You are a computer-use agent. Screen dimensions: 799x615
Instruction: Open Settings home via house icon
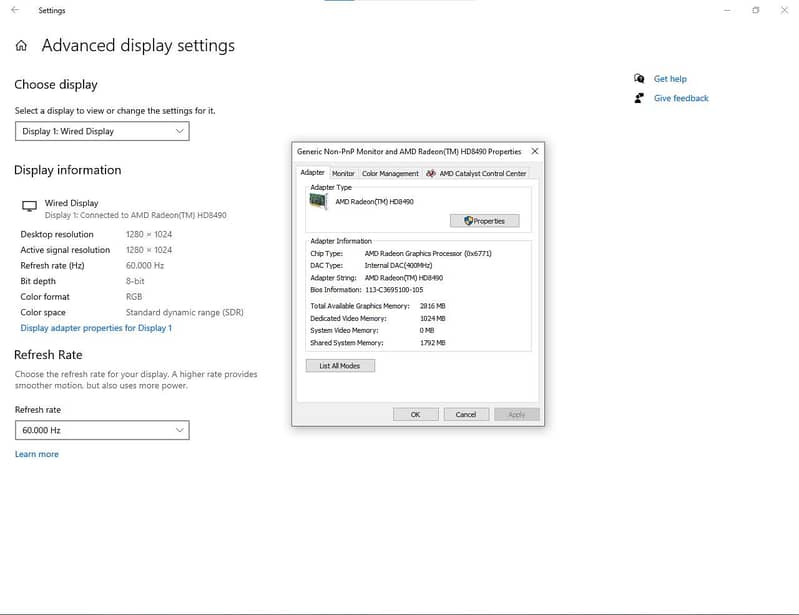tap(21, 46)
